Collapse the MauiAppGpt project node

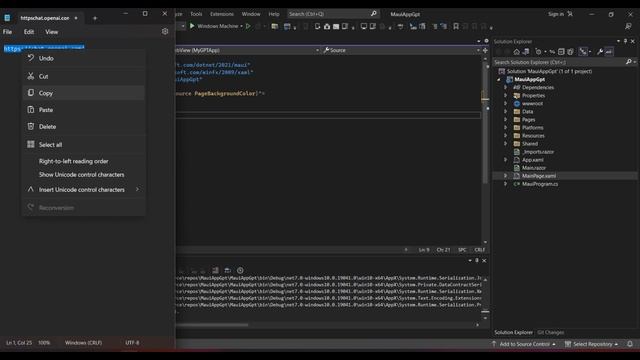pos(499,80)
